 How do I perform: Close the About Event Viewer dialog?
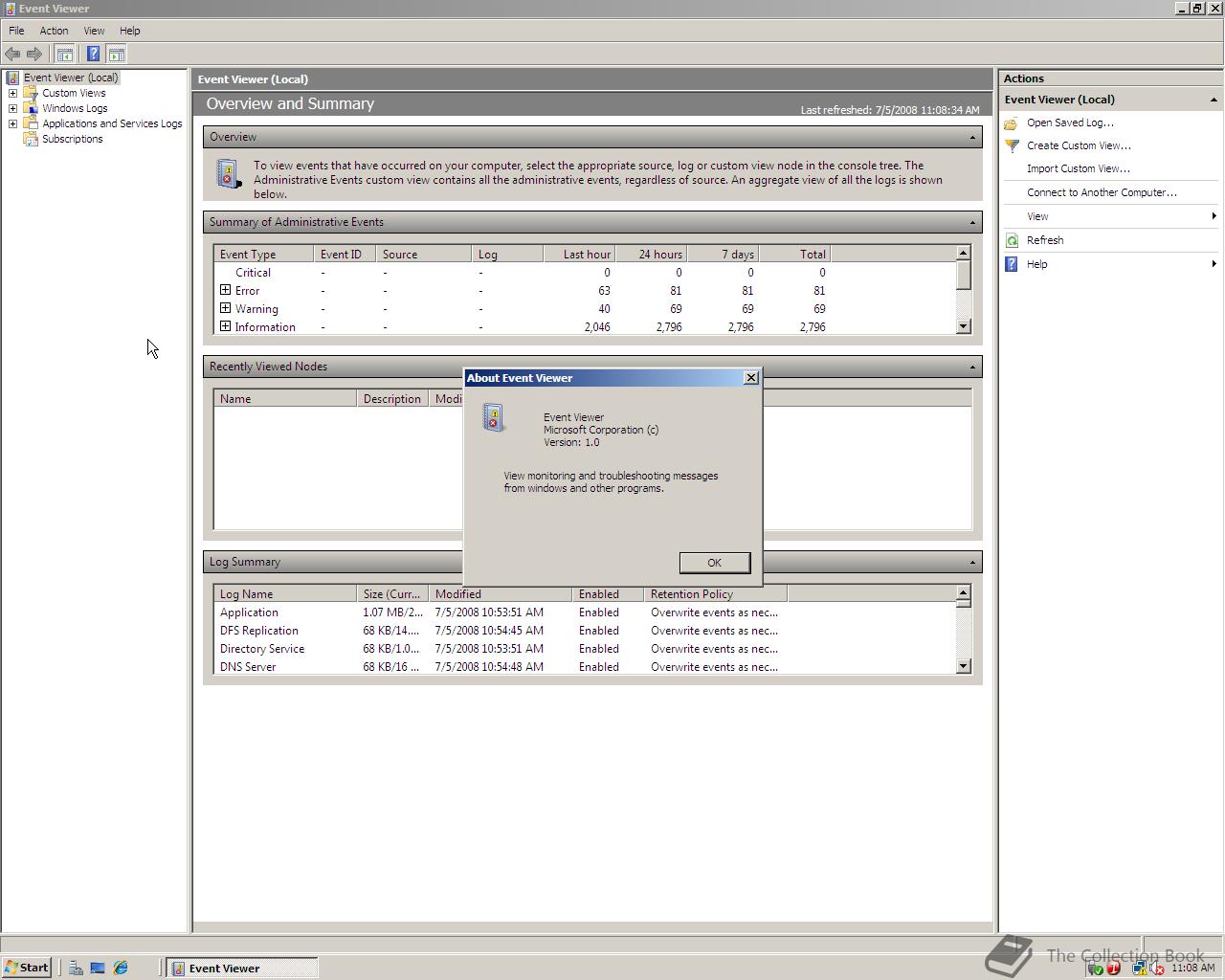(751, 378)
